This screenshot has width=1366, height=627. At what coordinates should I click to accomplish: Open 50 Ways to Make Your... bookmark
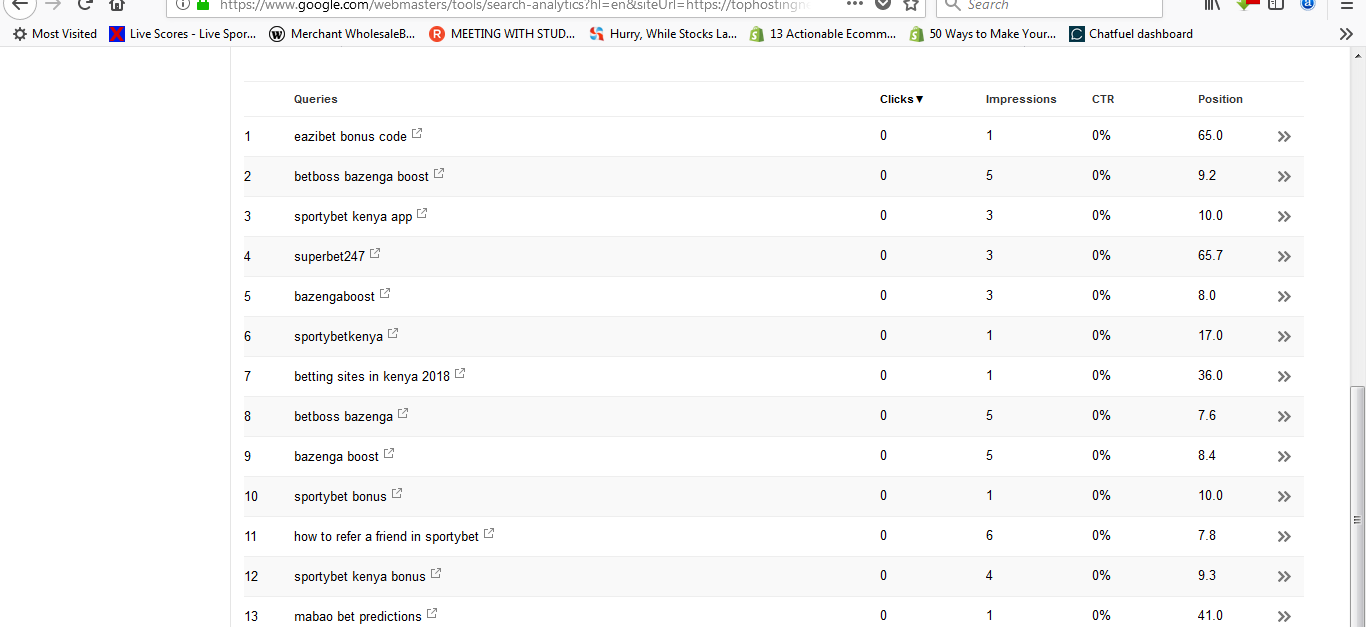coord(983,34)
